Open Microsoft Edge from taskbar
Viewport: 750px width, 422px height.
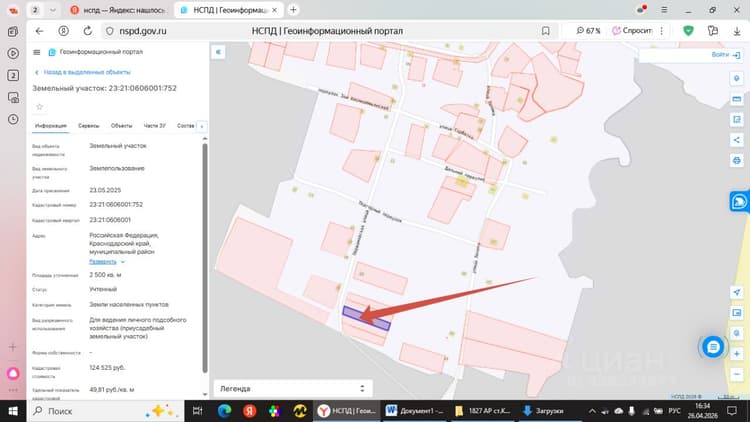(224, 411)
